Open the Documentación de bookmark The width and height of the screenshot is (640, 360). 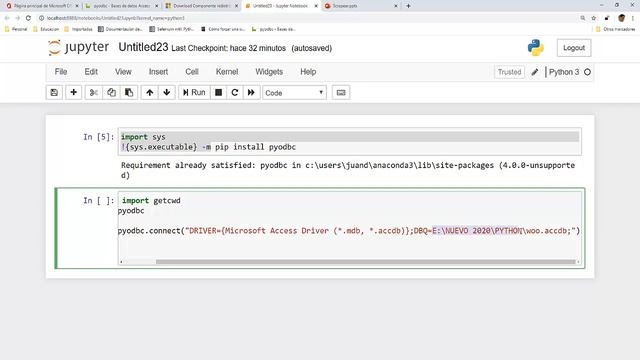coord(120,29)
